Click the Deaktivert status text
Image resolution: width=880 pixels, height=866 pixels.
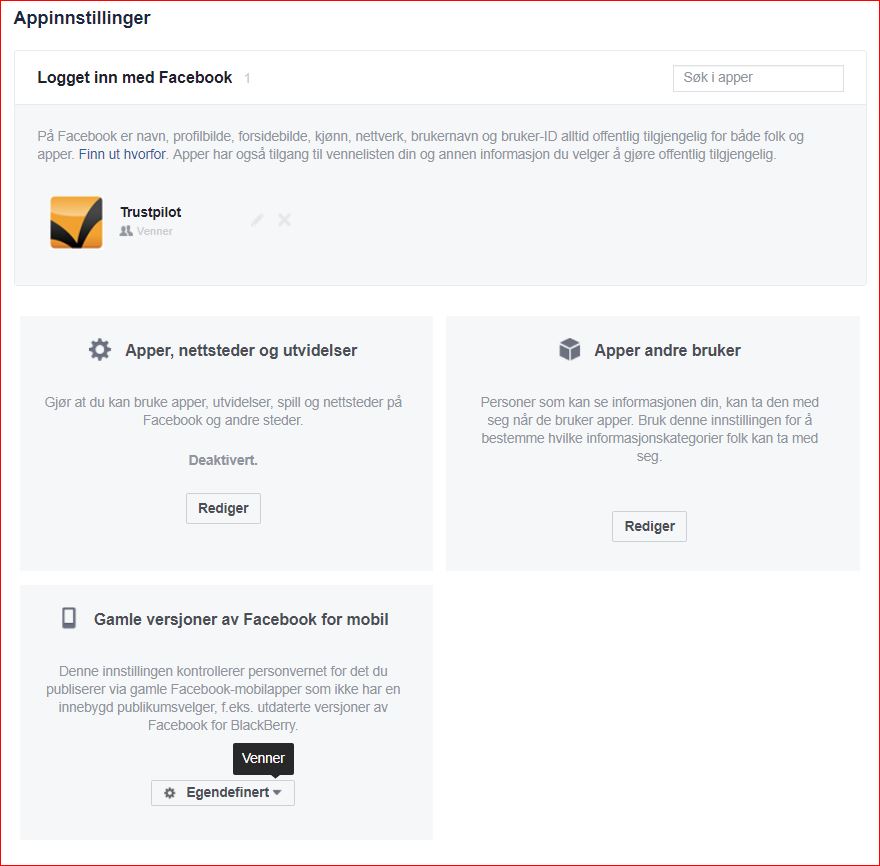pyautogui.click(x=223, y=460)
